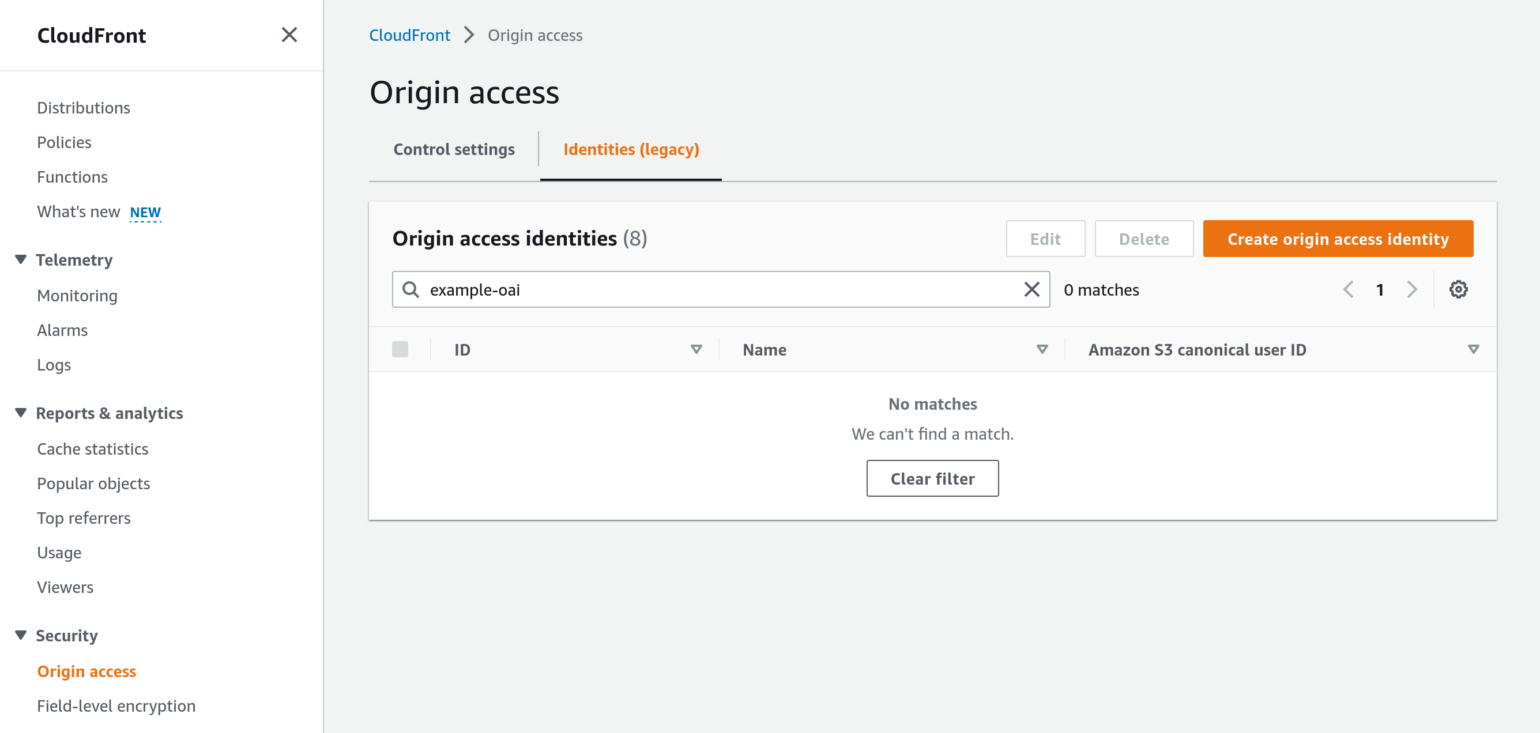Open Distributions in the sidebar

pos(84,108)
